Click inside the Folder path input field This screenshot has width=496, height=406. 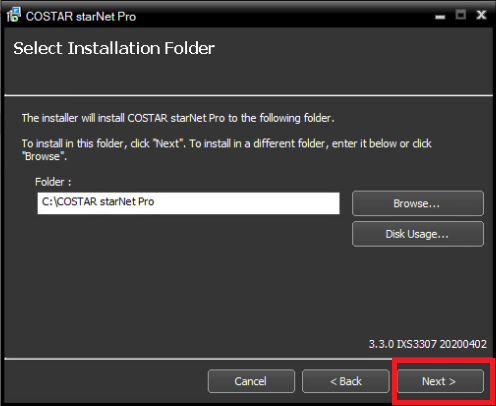tap(188, 203)
